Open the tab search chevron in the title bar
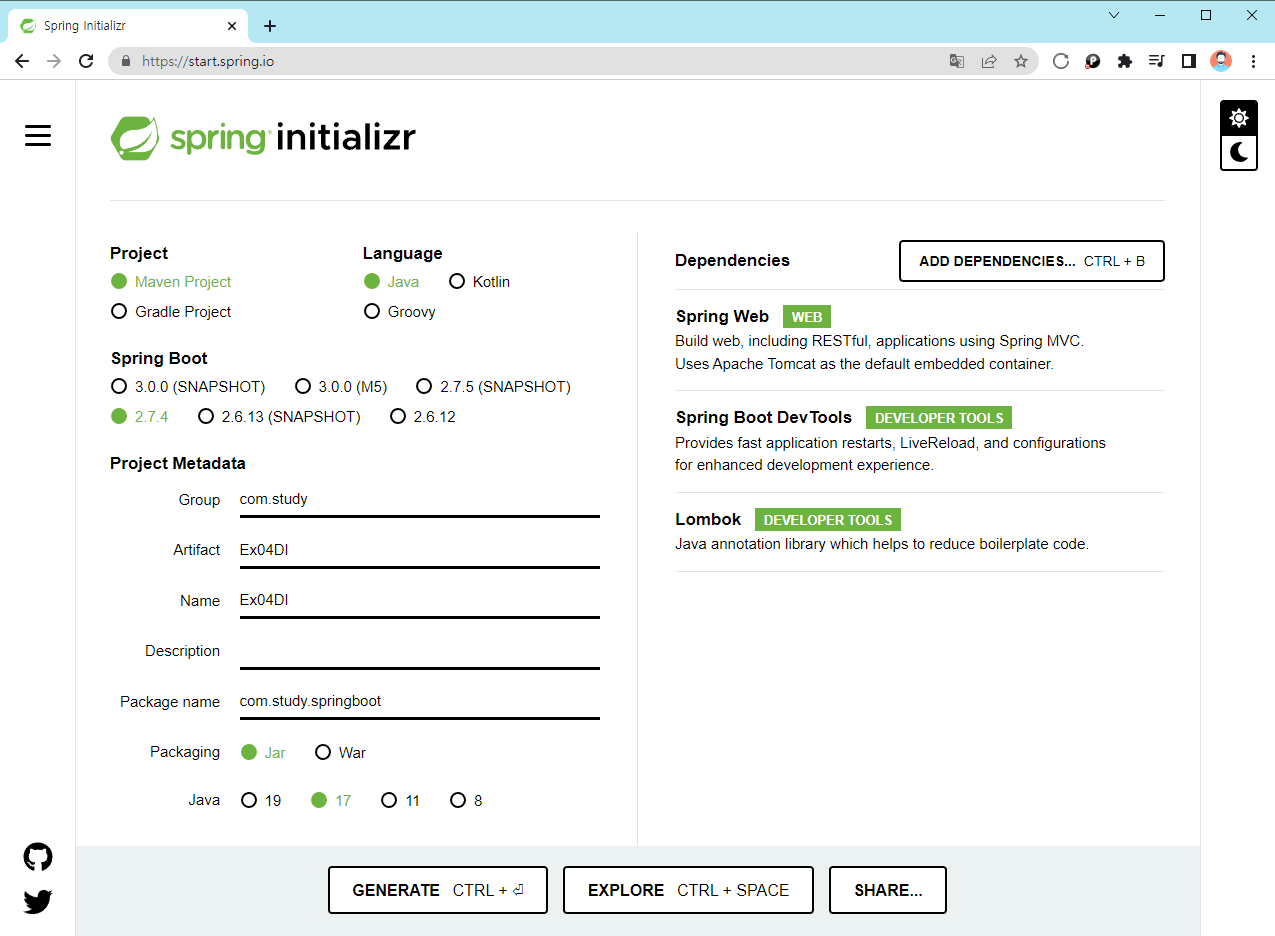1275x936 pixels. click(x=1115, y=15)
